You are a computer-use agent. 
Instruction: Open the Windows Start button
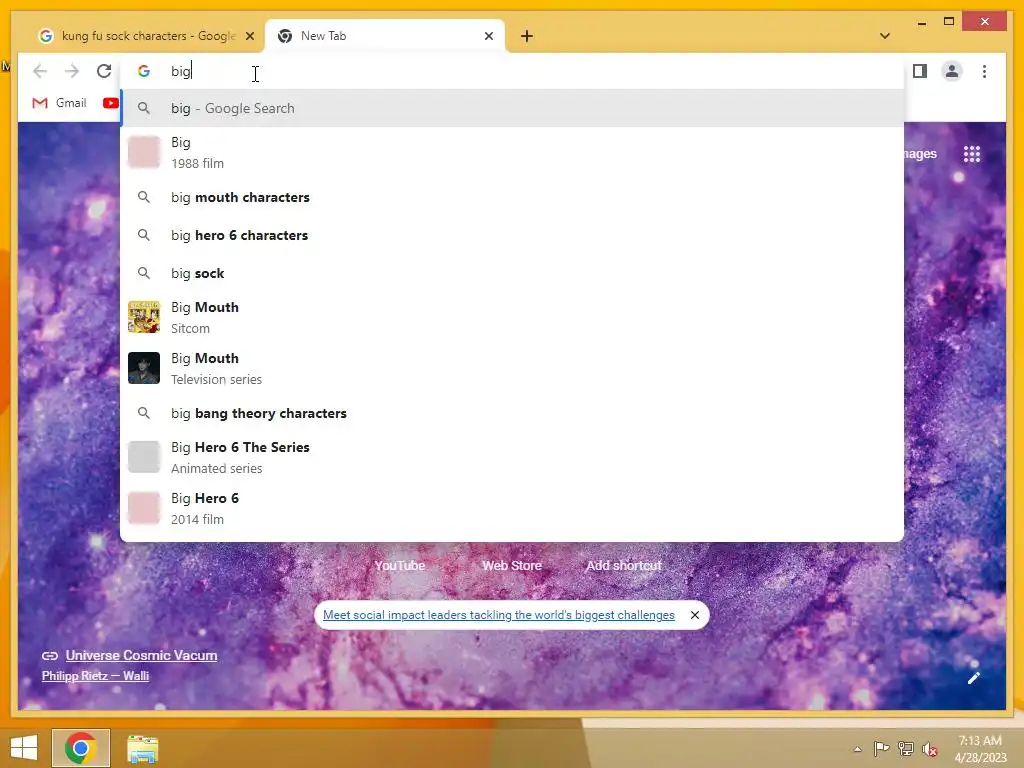point(24,748)
